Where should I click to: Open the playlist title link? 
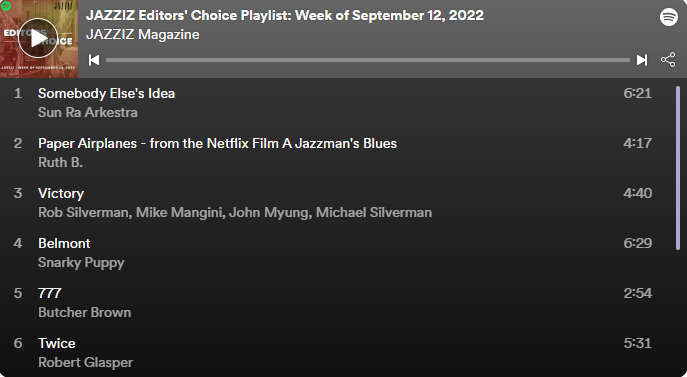[285, 15]
